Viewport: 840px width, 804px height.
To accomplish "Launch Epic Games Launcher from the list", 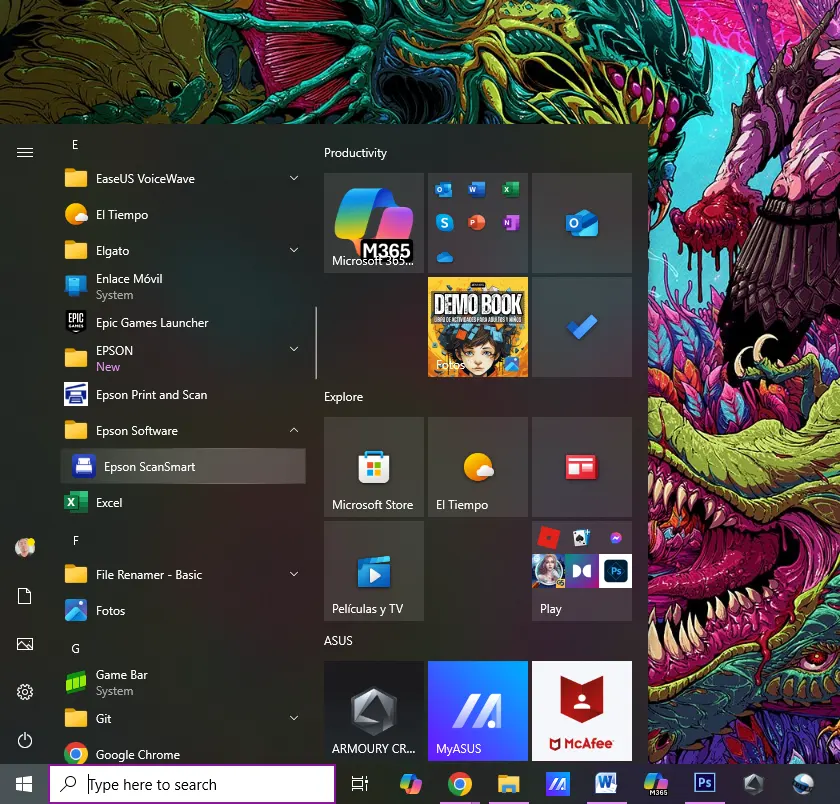I will (x=183, y=322).
